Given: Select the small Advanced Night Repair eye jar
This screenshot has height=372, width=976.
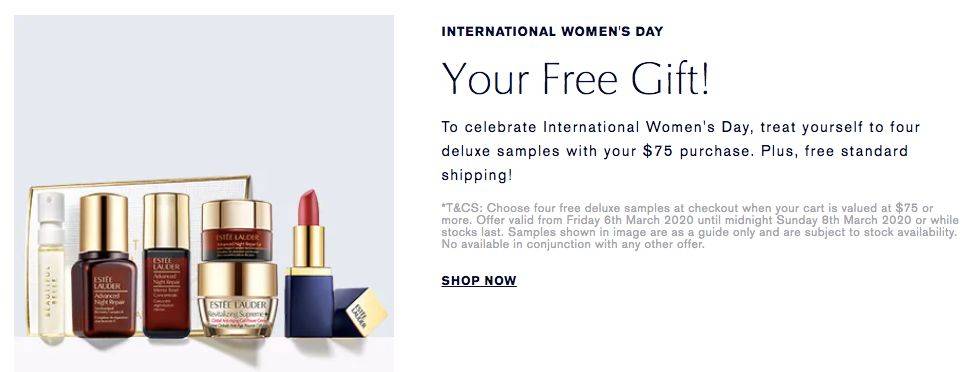Looking at the screenshot, I should coord(237,230).
